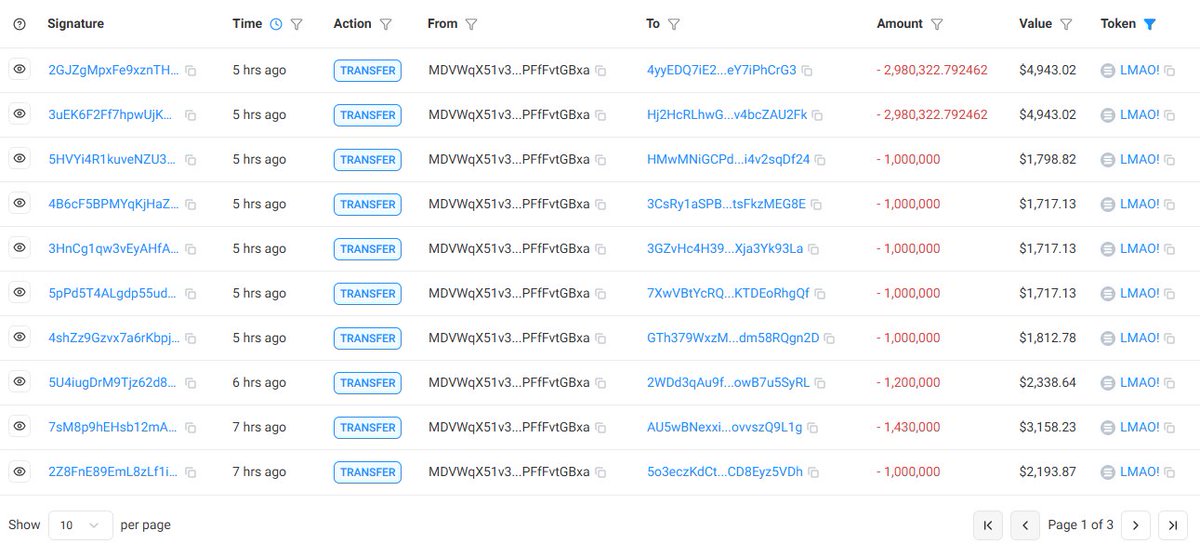The image size is (1200, 544).
Task: Toggle eye icon for row 5pPd5T4ALgdp55ud
Action: pyautogui.click(x=19, y=292)
